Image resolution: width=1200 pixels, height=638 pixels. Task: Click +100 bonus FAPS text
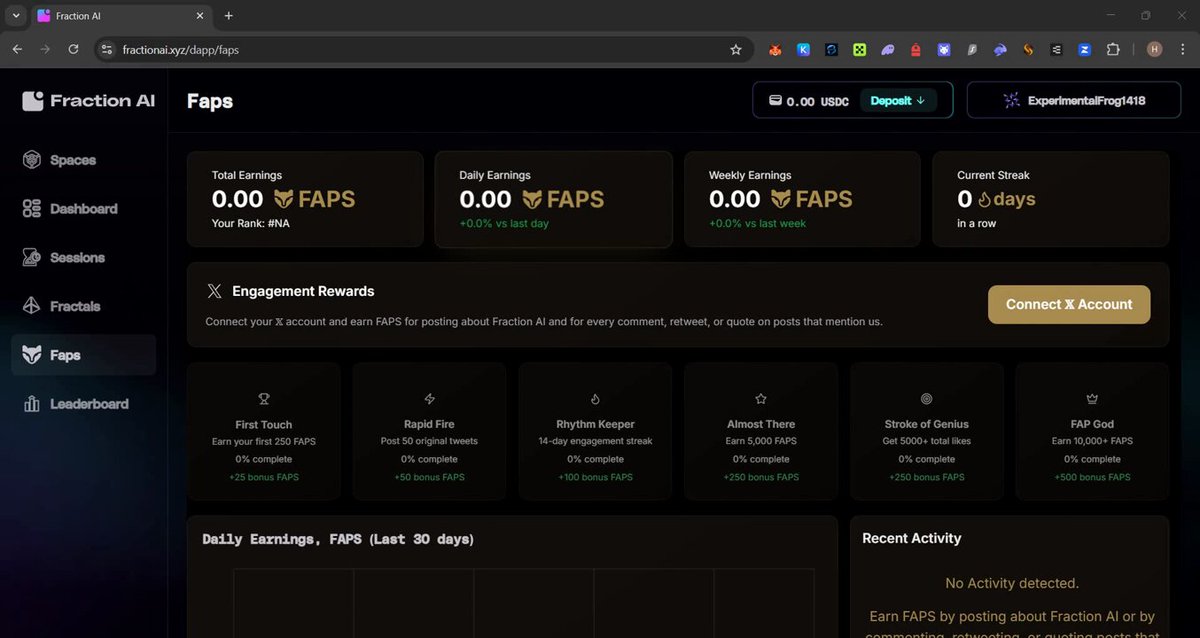coord(595,477)
